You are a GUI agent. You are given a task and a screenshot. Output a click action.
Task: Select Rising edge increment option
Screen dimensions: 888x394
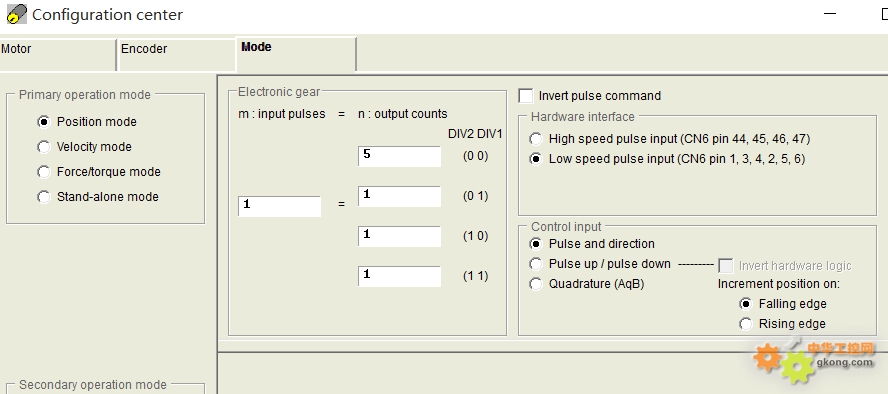pyautogui.click(x=746, y=324)
